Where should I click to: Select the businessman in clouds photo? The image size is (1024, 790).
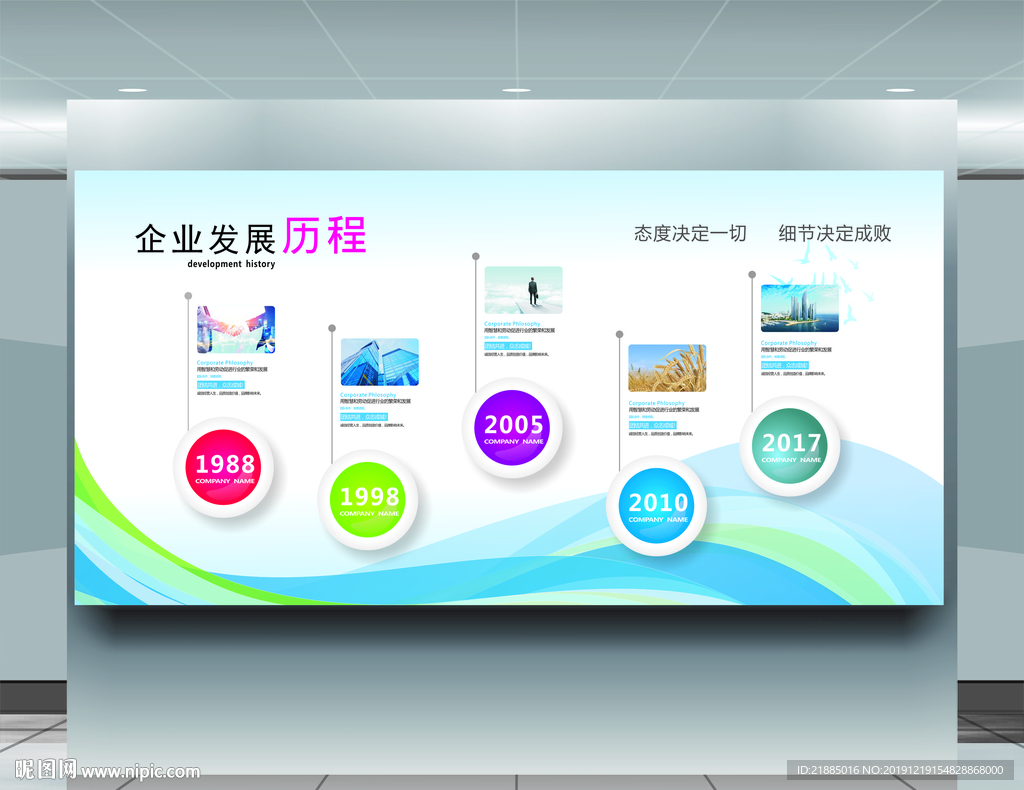(523, 290)
